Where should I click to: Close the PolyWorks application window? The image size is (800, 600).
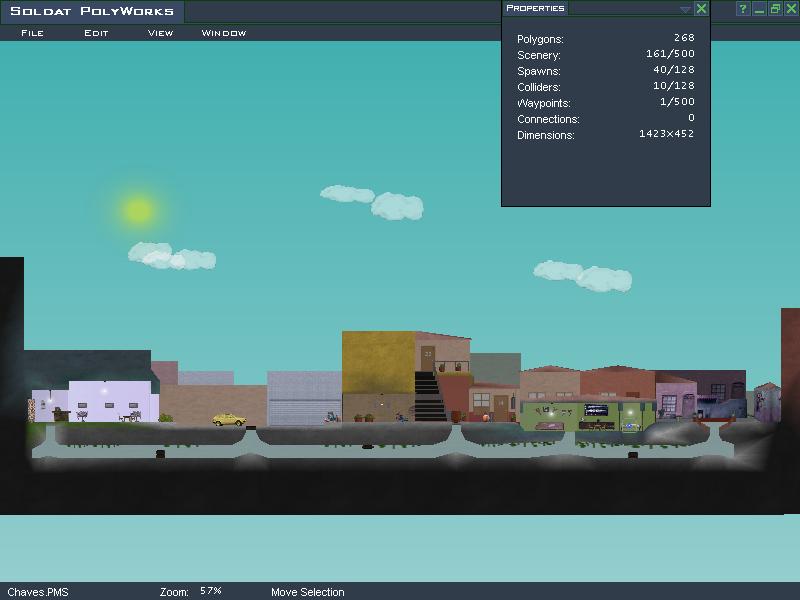click(791, 9)
